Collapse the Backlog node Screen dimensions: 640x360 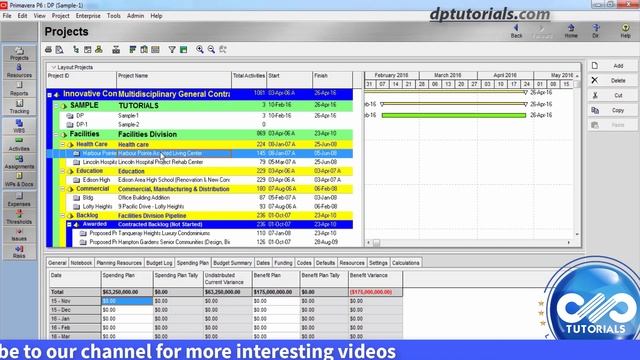coord(63,216)
